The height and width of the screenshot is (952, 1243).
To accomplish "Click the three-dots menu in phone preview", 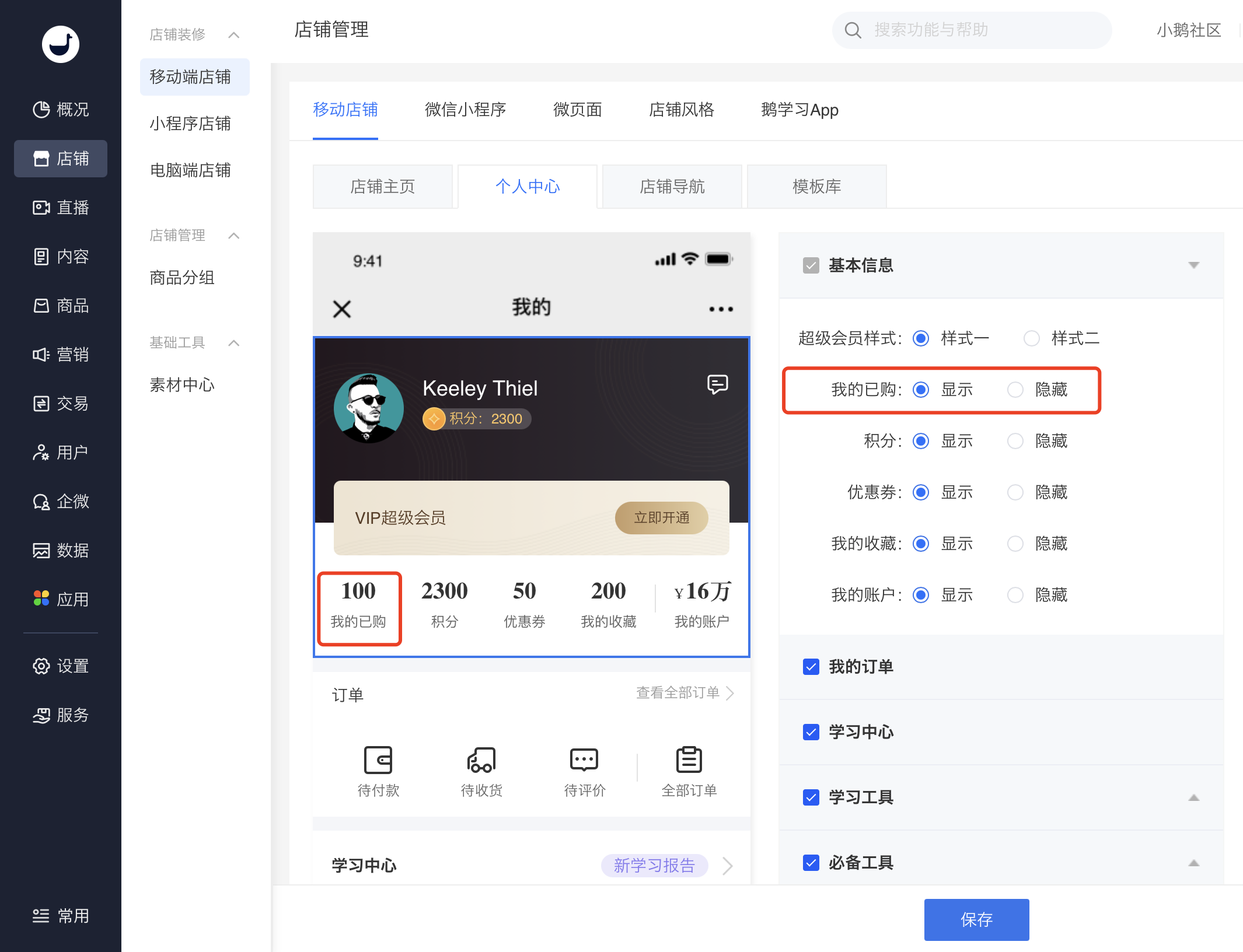I will pyautogui.click(x=721, y=309).
